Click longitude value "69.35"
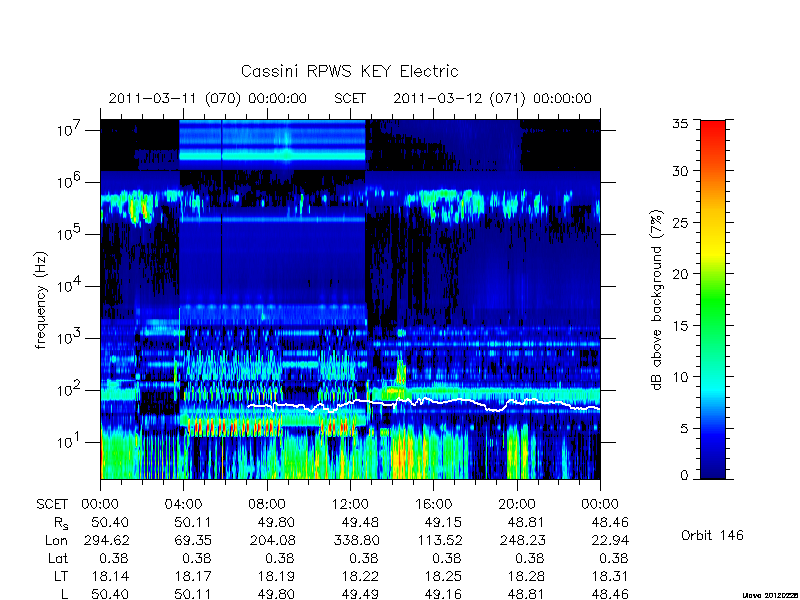 (x=193, y=540)
